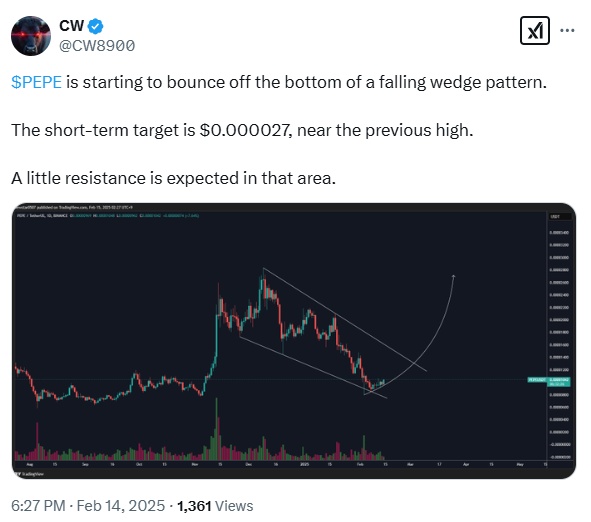Click the PEPEUSDT green price tag
Viewport: 591px width, 522px height.
pos(537,380)
